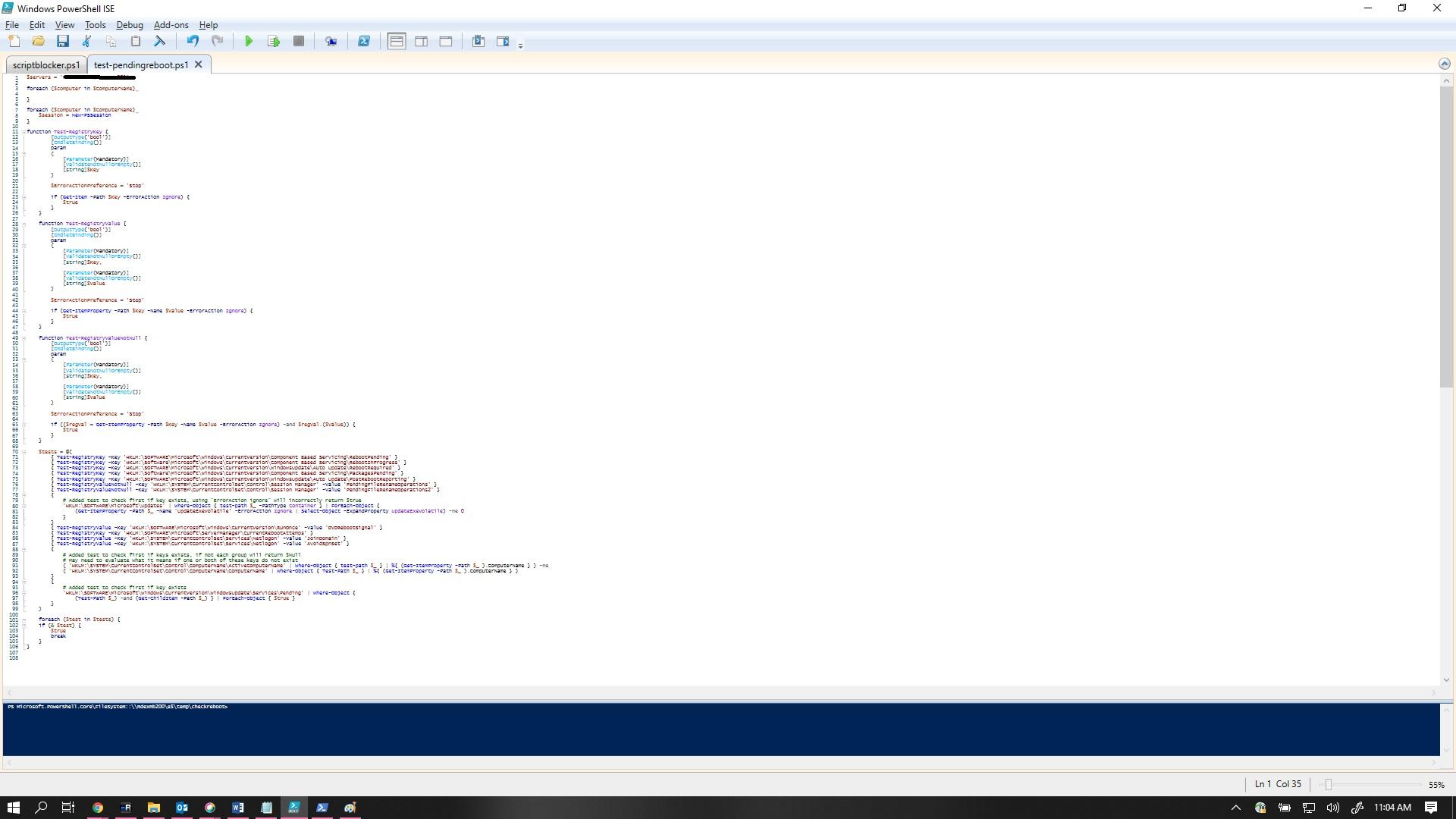Click the Clear Console Pane icon
The image size is (1456, 819).
tap(160, 42)
